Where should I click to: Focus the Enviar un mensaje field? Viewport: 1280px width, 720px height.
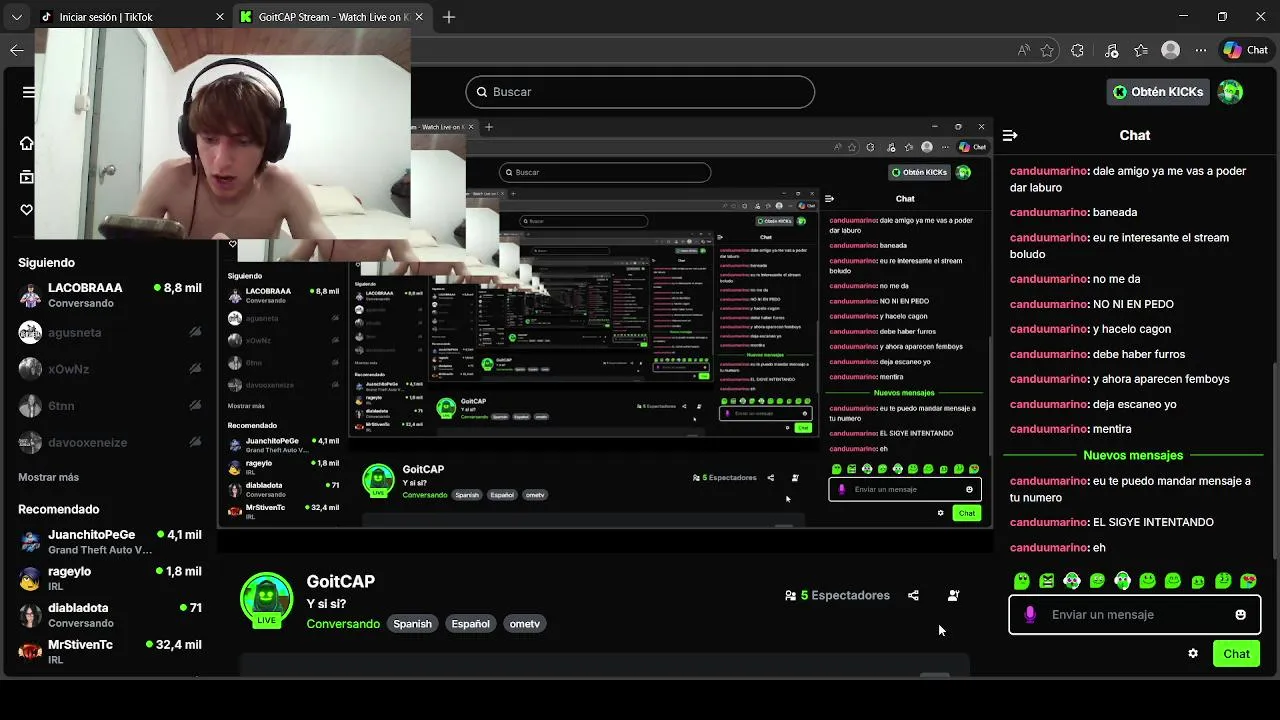(1134, 615)
